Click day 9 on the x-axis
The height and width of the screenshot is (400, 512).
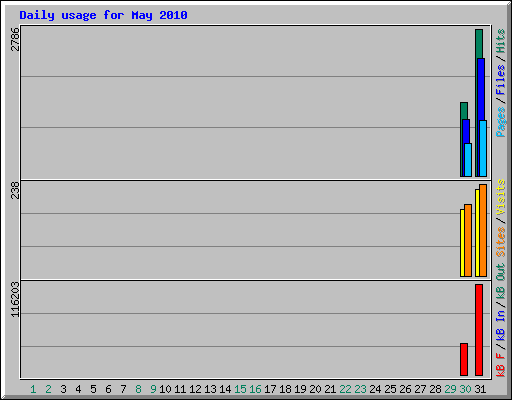coord(153,389)
